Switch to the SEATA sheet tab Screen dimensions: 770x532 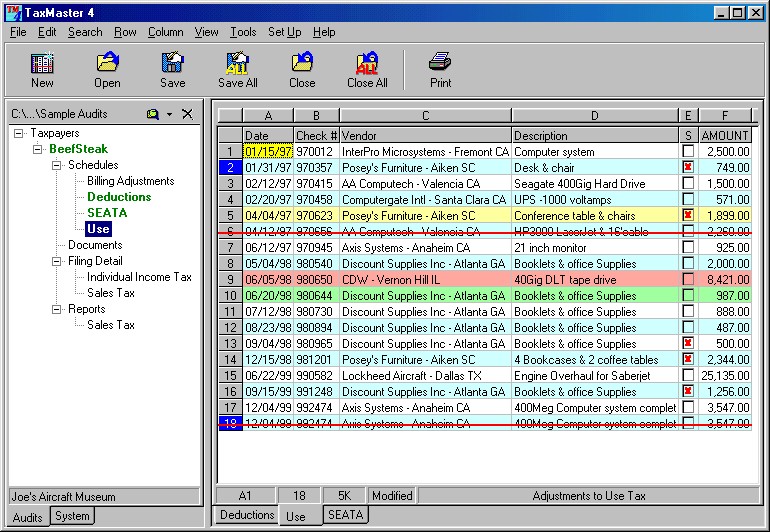coord(346,515)
